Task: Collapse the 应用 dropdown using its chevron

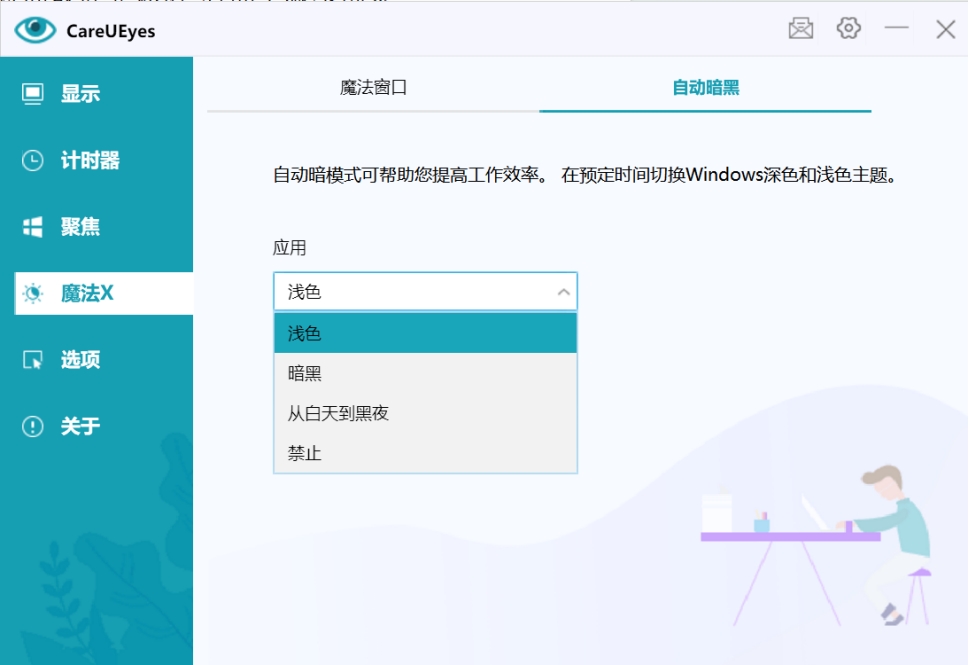Action: (562, 291)
